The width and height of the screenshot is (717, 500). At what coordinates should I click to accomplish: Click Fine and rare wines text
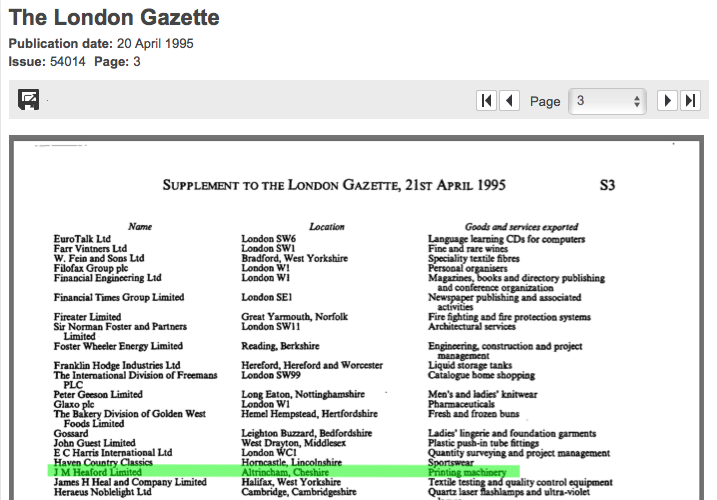point(468,248)
